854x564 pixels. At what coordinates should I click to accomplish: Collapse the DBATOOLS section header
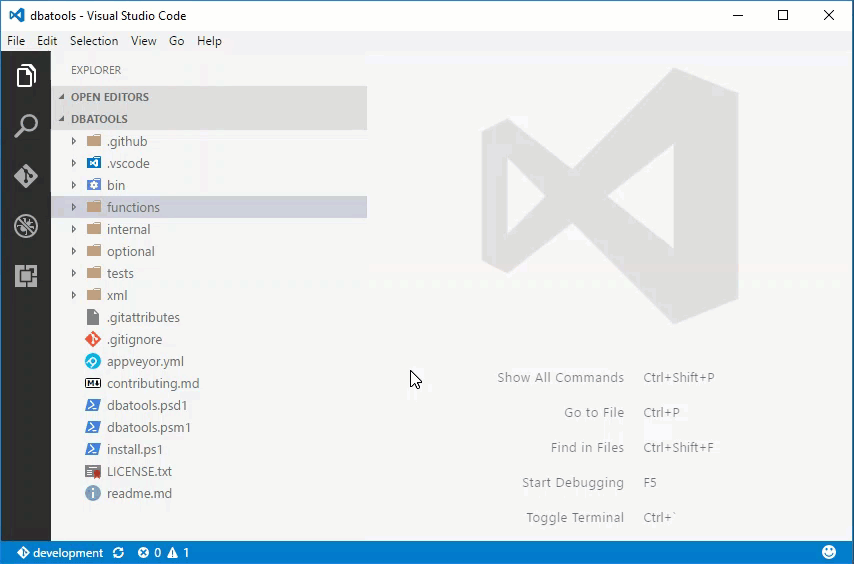pyautogui.click(x=99, y=119)
